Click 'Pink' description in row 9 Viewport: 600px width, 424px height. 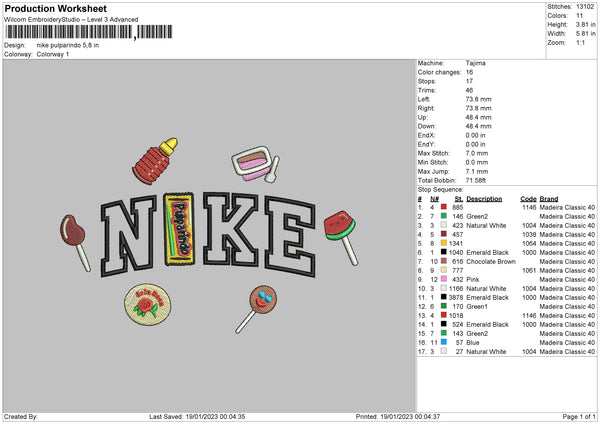[x=473, y=279]
